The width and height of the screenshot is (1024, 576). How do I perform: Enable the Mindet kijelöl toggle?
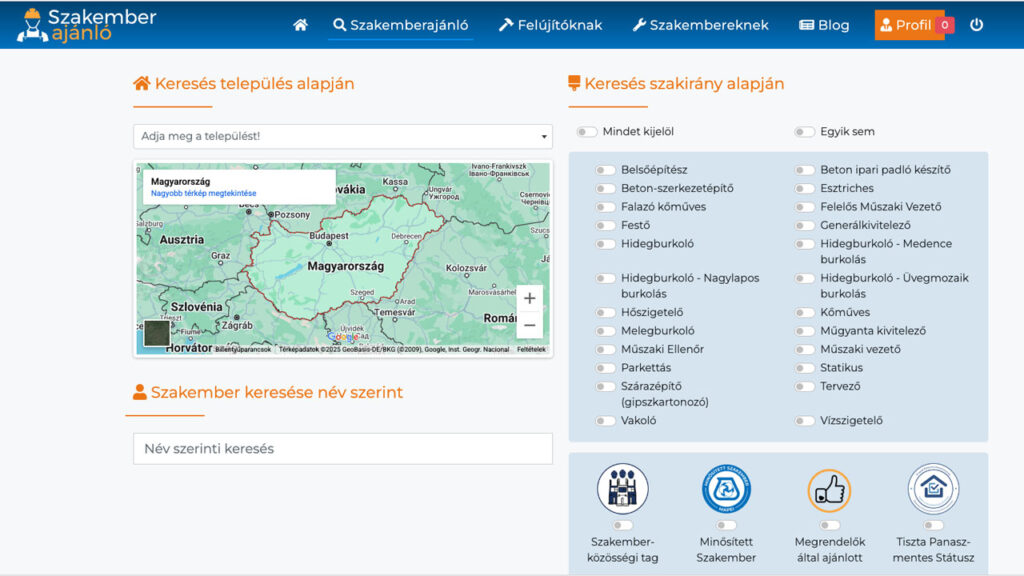click(x=587, y=132)
